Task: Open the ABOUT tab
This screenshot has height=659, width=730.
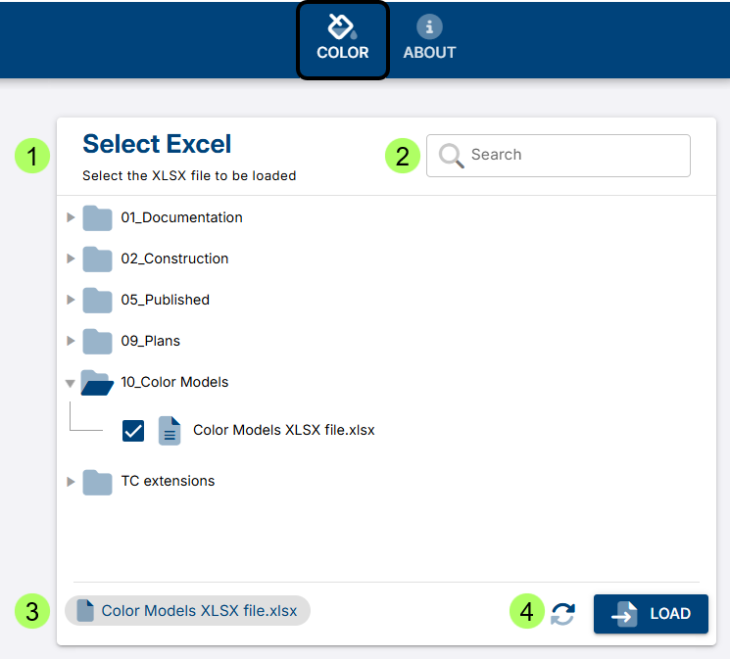Action: (429, 40)
